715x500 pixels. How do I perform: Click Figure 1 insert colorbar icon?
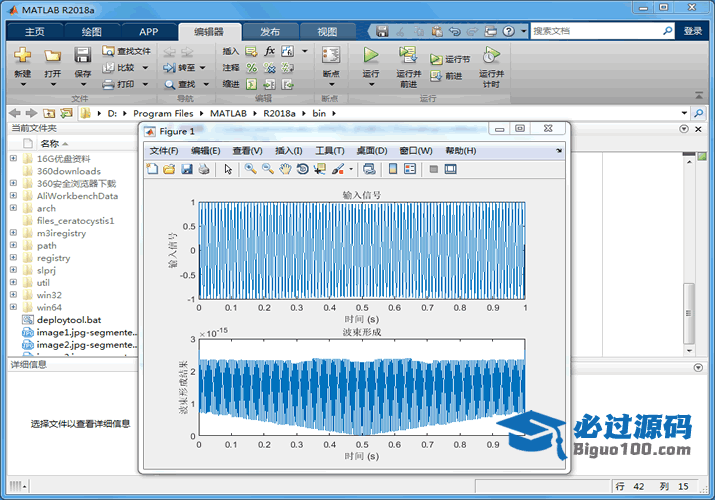click(x=393, y=169)
